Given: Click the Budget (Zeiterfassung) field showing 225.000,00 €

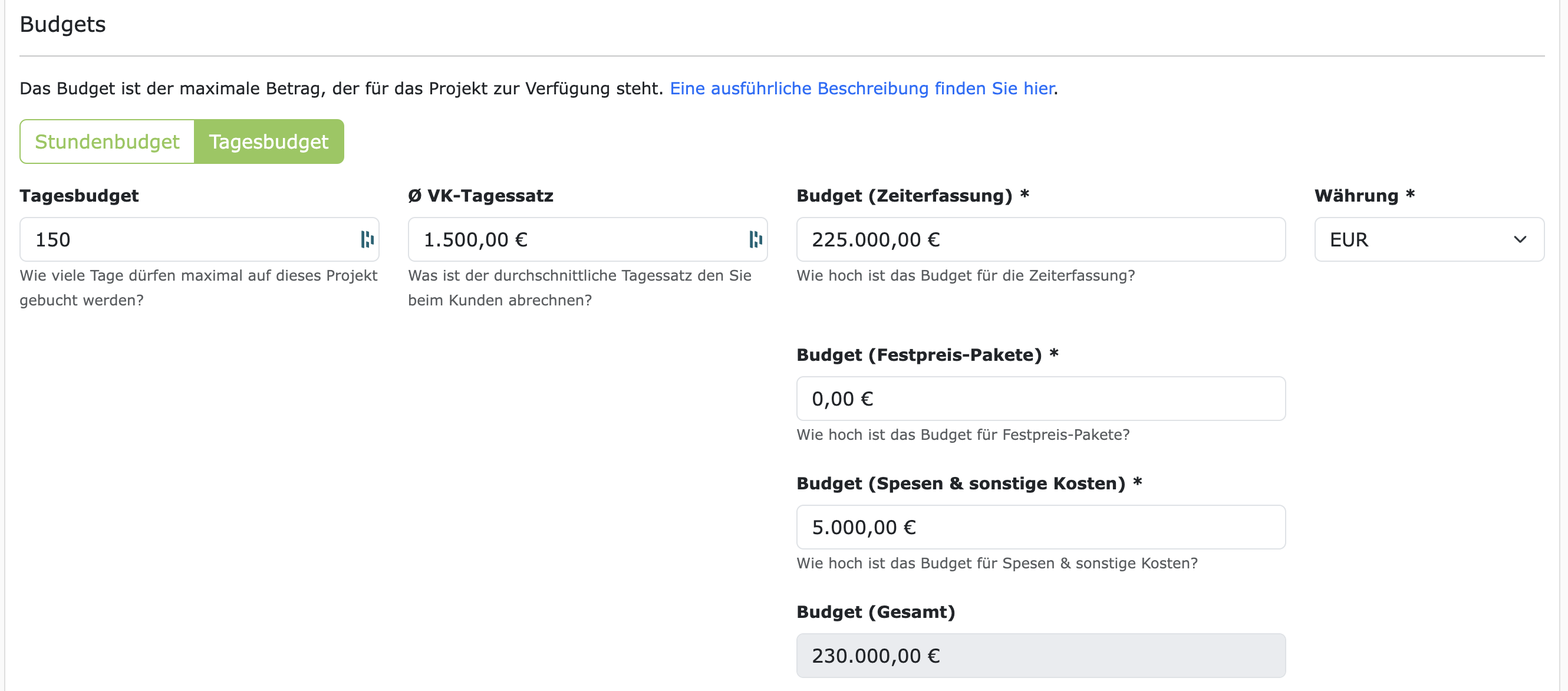Looking at the screenshot, I should pos(1040,239).
